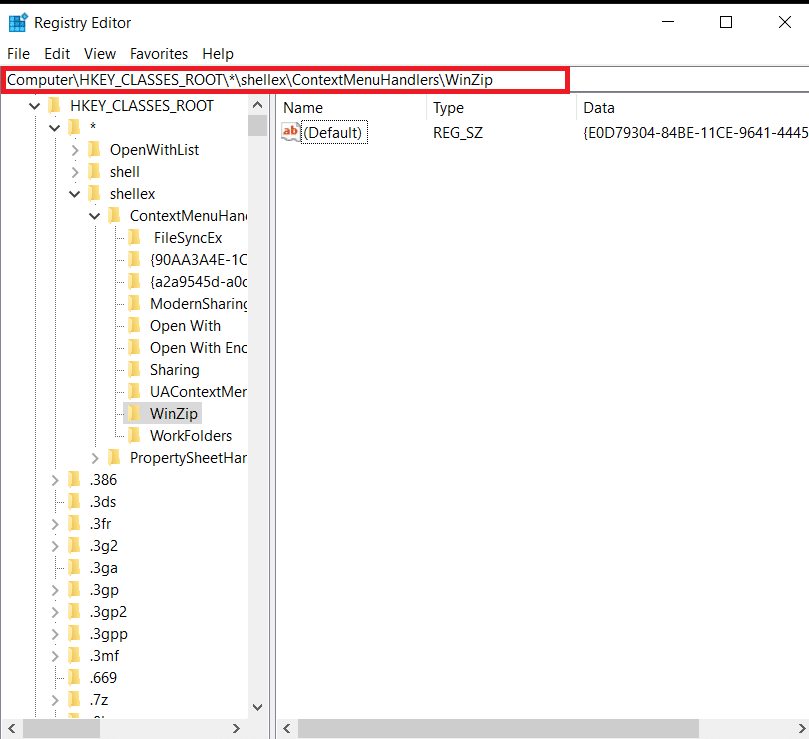This screenshot has height=739, width=809.
Task: Select the WinZip folder icon in tree
Action: coord(134,414)
